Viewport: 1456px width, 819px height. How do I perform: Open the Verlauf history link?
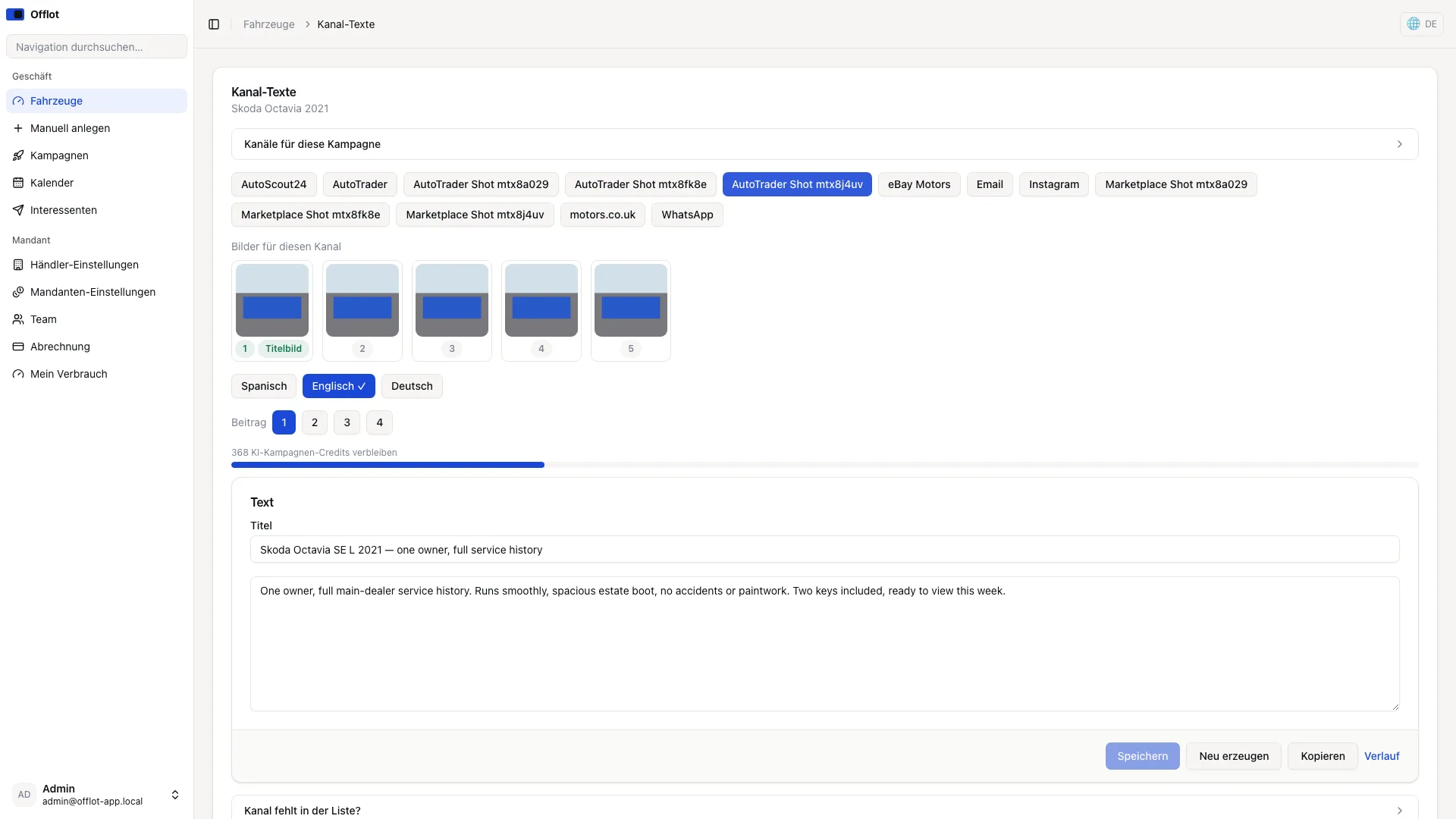(1382, 756)
